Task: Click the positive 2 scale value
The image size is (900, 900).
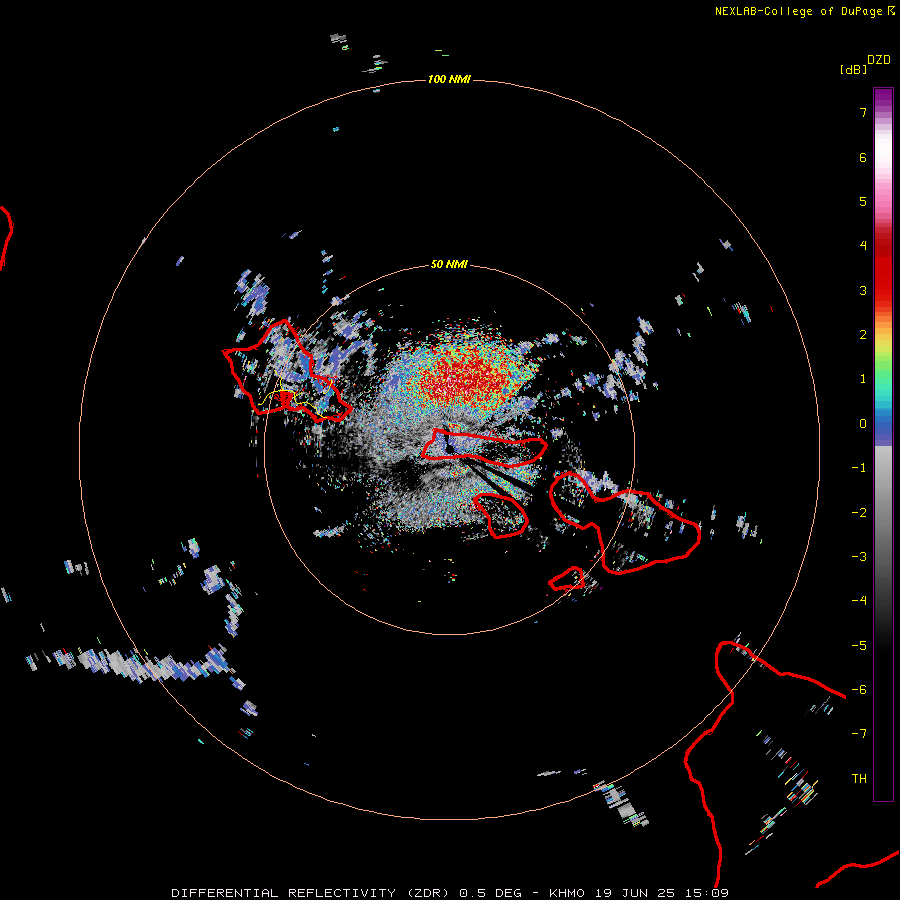Action: [x=863, y=335]
